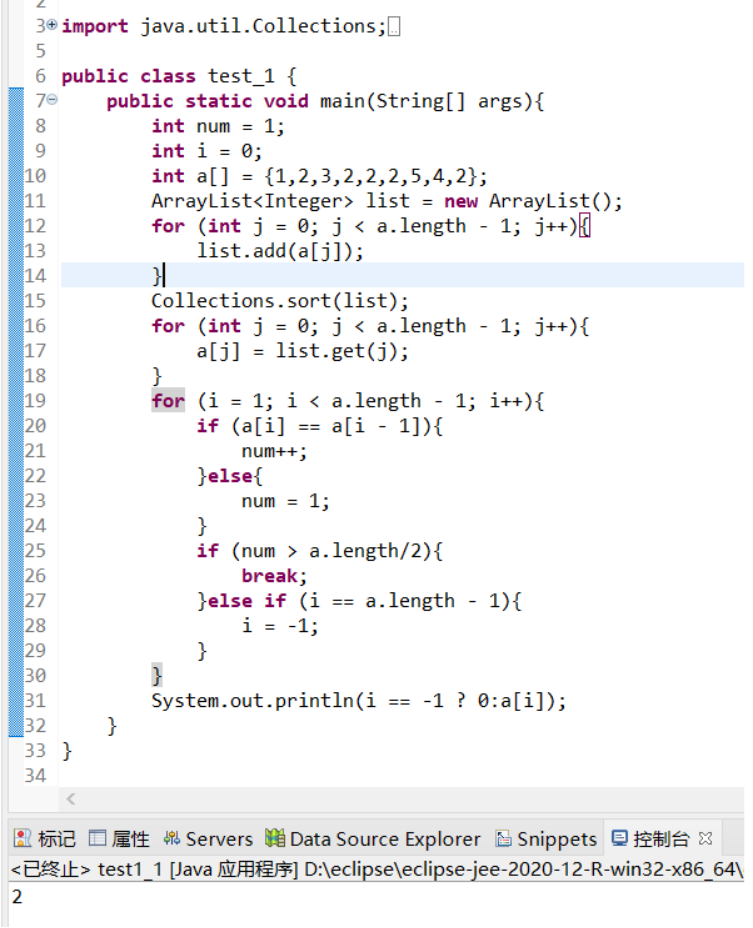Click the highlighted "for" keyword on line 19
753x928 pixels.
pos(168,401)
